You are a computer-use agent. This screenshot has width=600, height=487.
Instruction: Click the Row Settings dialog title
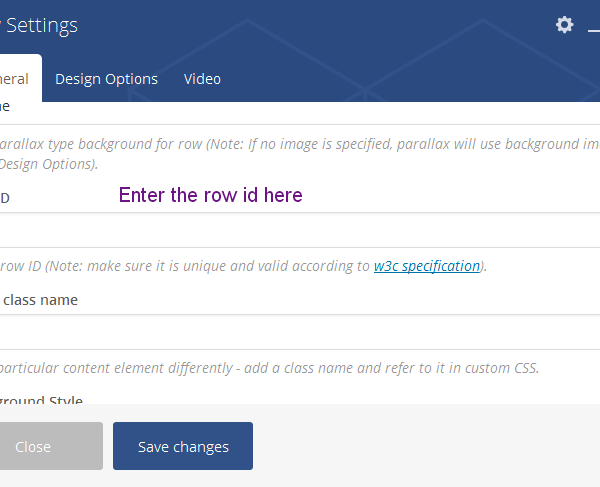[x=40, y=25]
